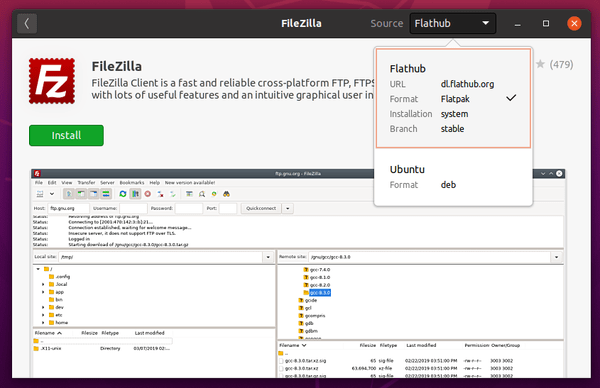The width and height of the screenshot is (600, 388).
Task: Select the Flathub Flatpak source option
Action: point(453,98)
